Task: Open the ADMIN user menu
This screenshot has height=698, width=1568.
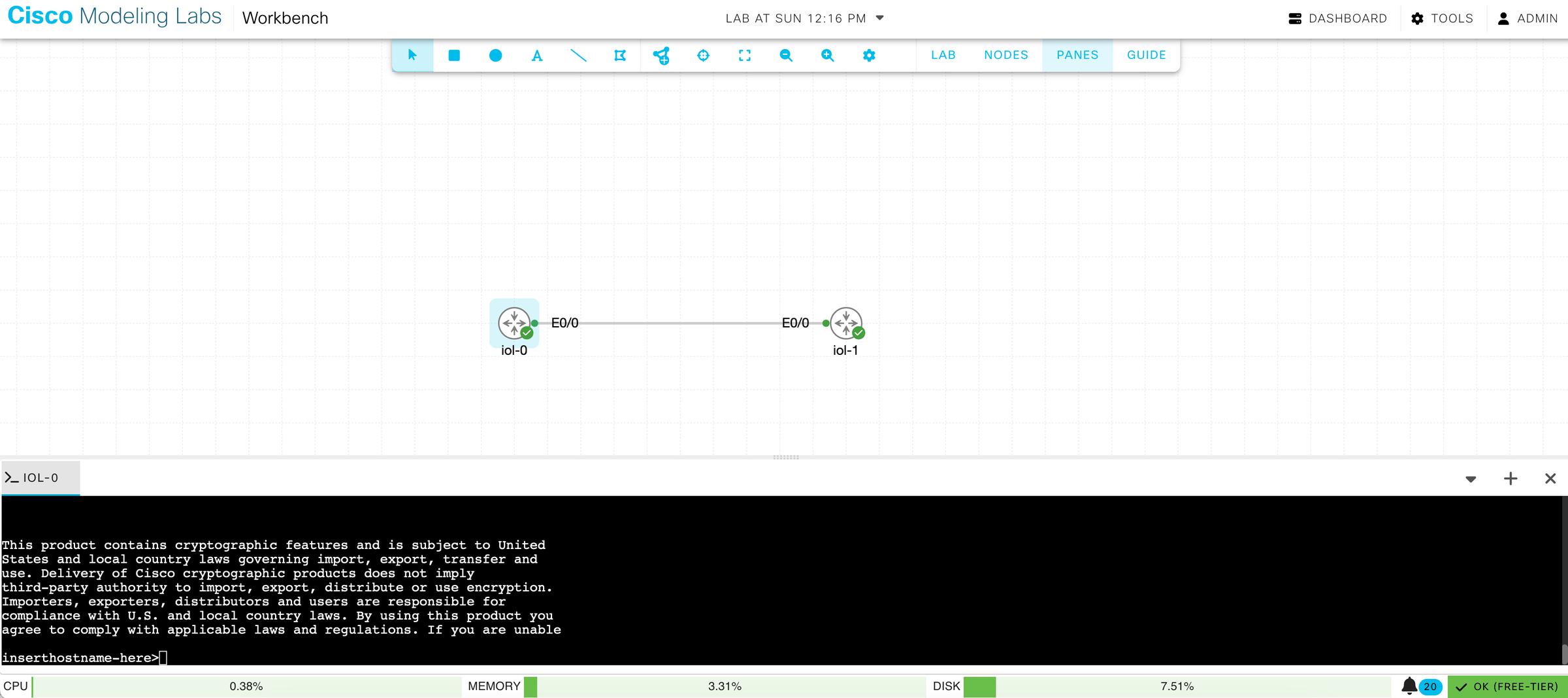Action: point(1527,18)
